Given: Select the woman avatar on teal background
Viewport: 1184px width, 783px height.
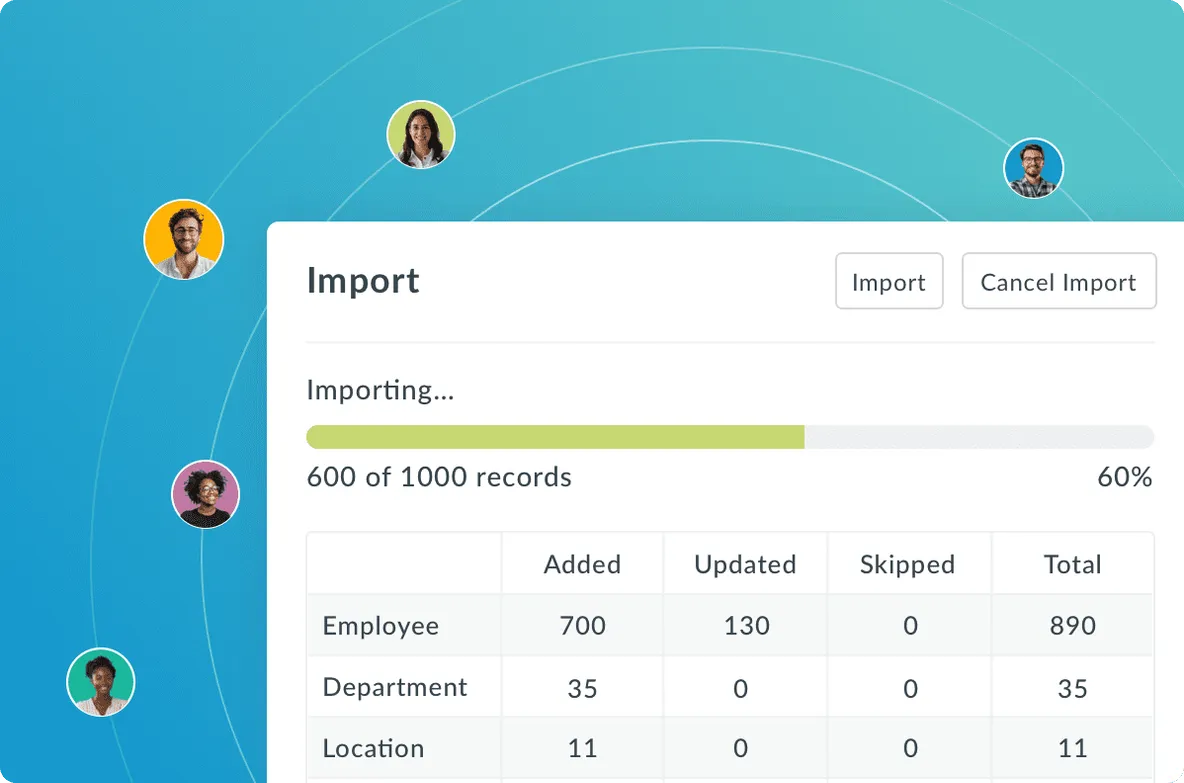Looking at the screenshot, I should click(100, 682).
